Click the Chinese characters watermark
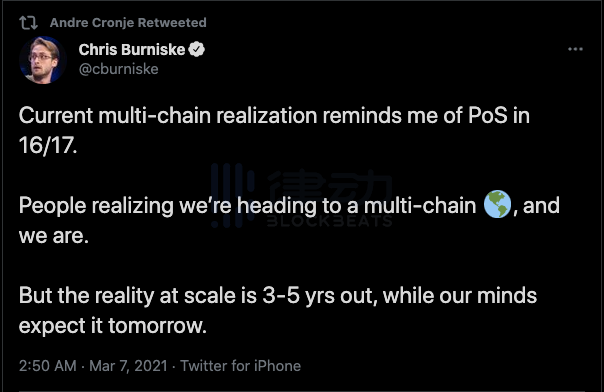Image resolution: width=604 pixels, height=392 pixels. [x=330, y=188]
